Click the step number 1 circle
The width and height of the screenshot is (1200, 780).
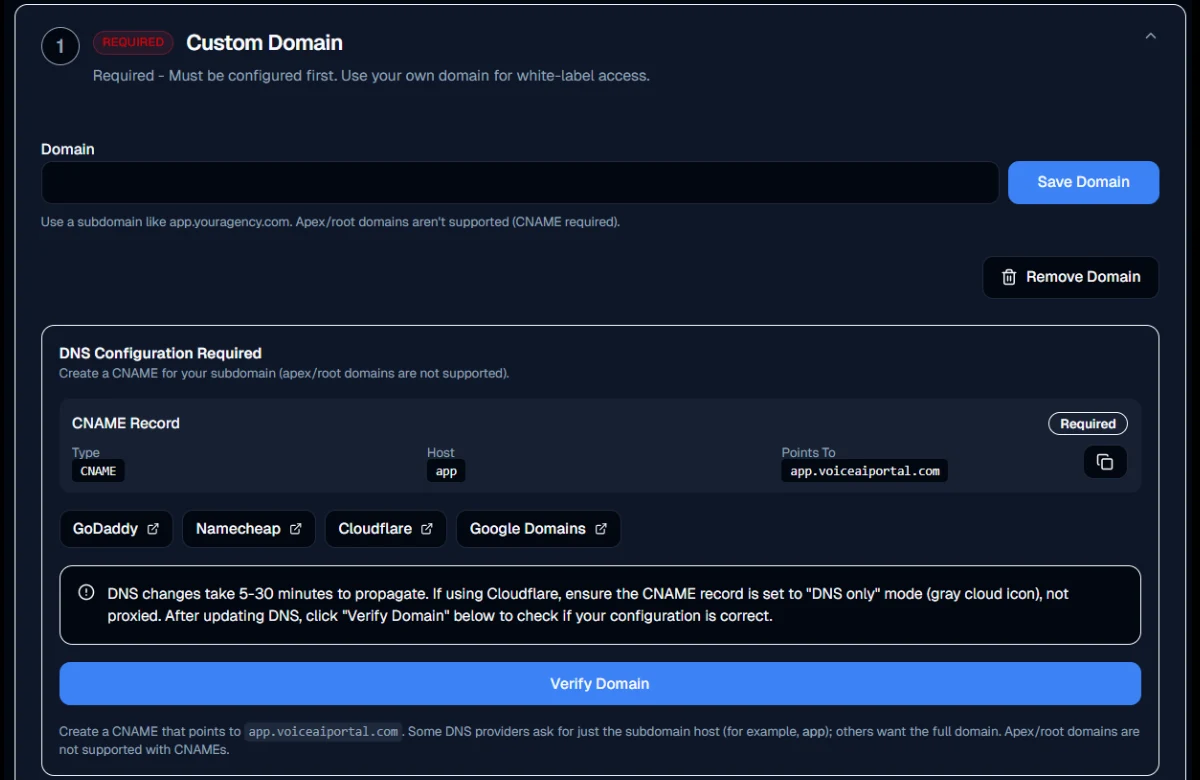click(59, 46)
